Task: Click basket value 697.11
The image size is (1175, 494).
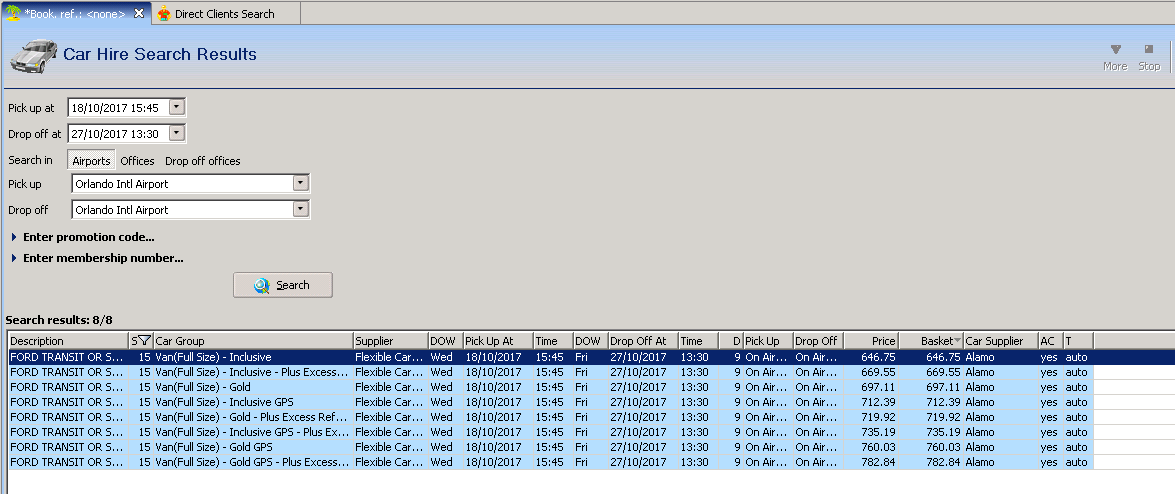Action: point(943,388)
